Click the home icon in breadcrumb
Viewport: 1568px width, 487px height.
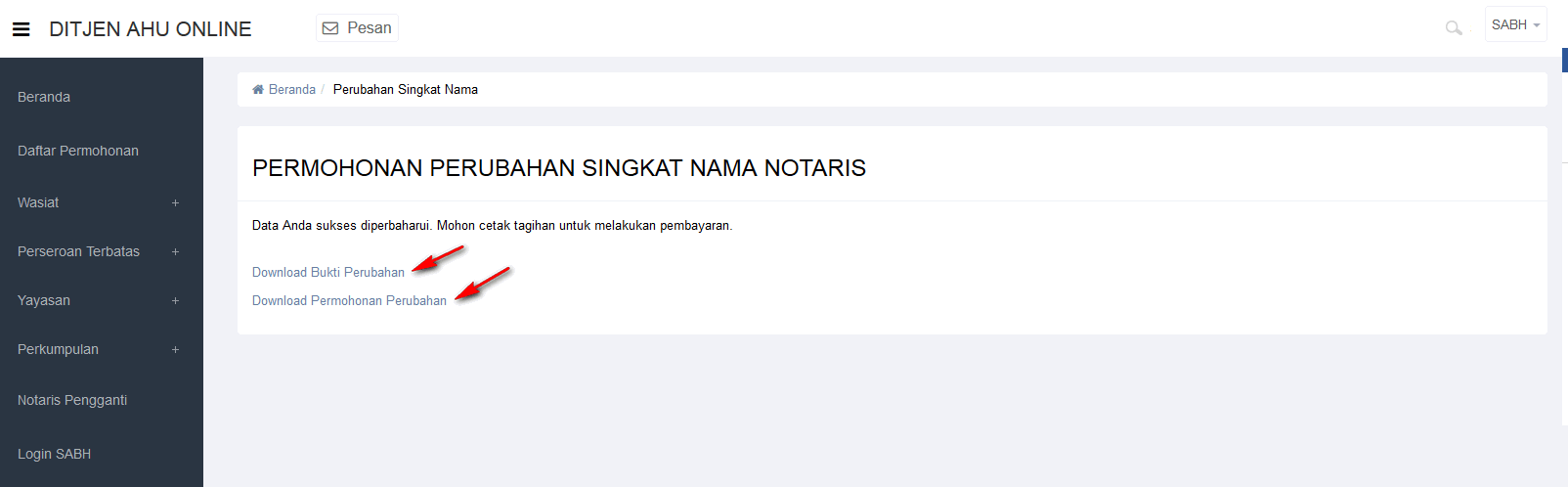coord(258,89)
